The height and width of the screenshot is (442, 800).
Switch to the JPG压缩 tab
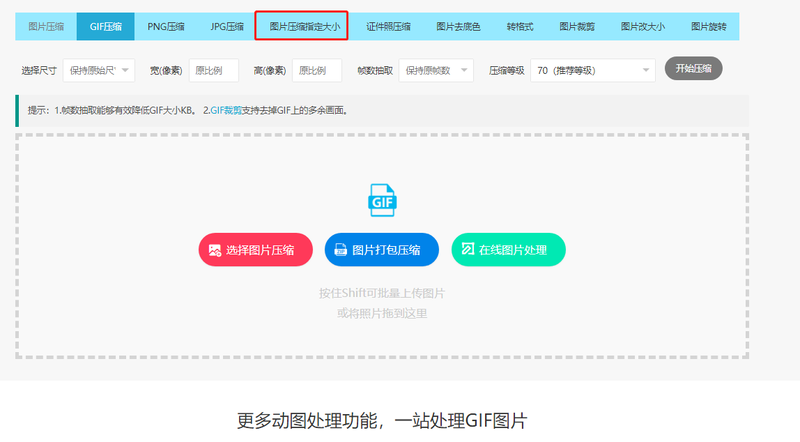coord(227,27)
